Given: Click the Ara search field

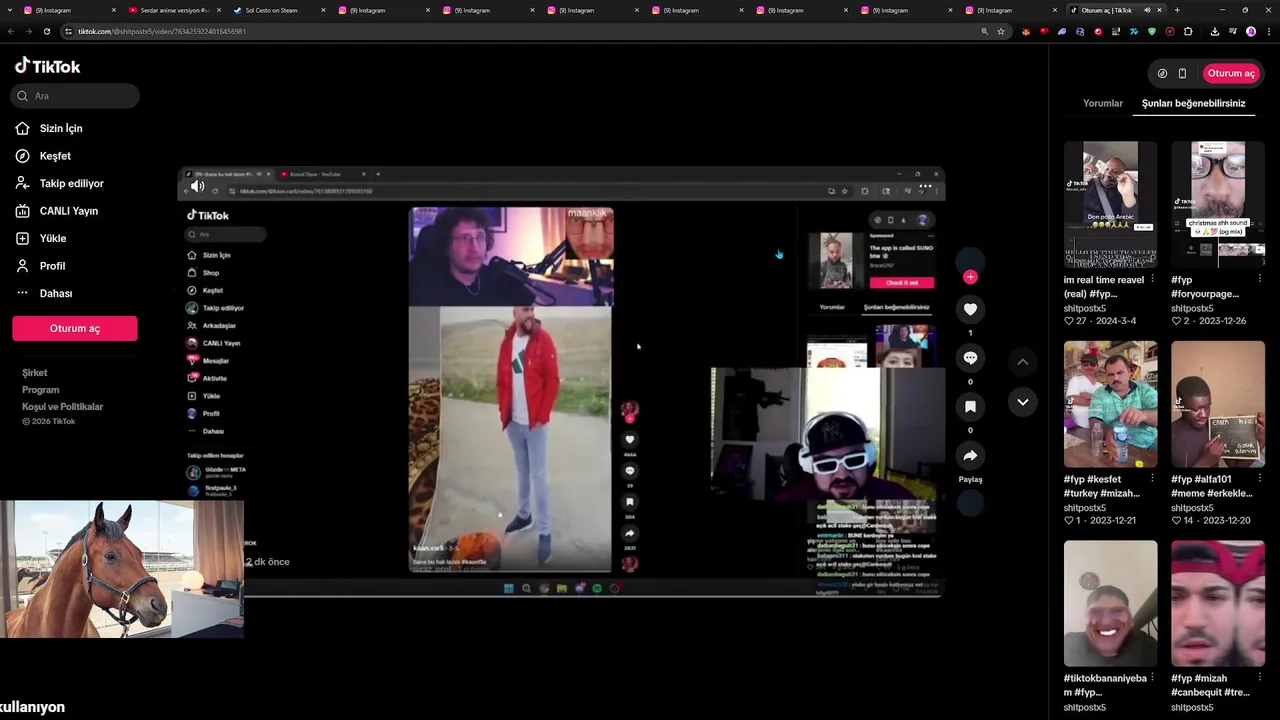Looking at the screenshot, I should tap(76, 96).
